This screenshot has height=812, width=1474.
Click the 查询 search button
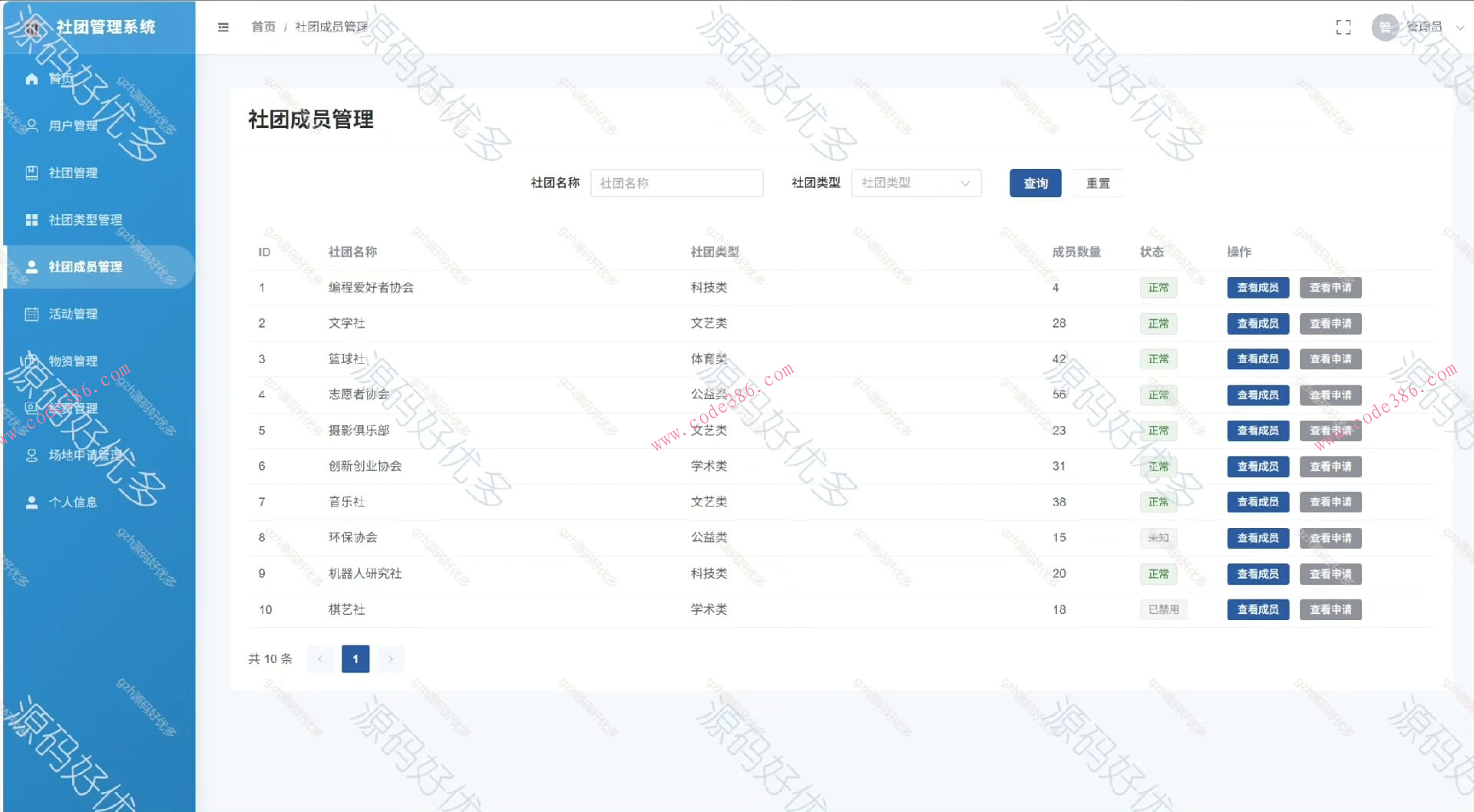(x=1035, y=183)
